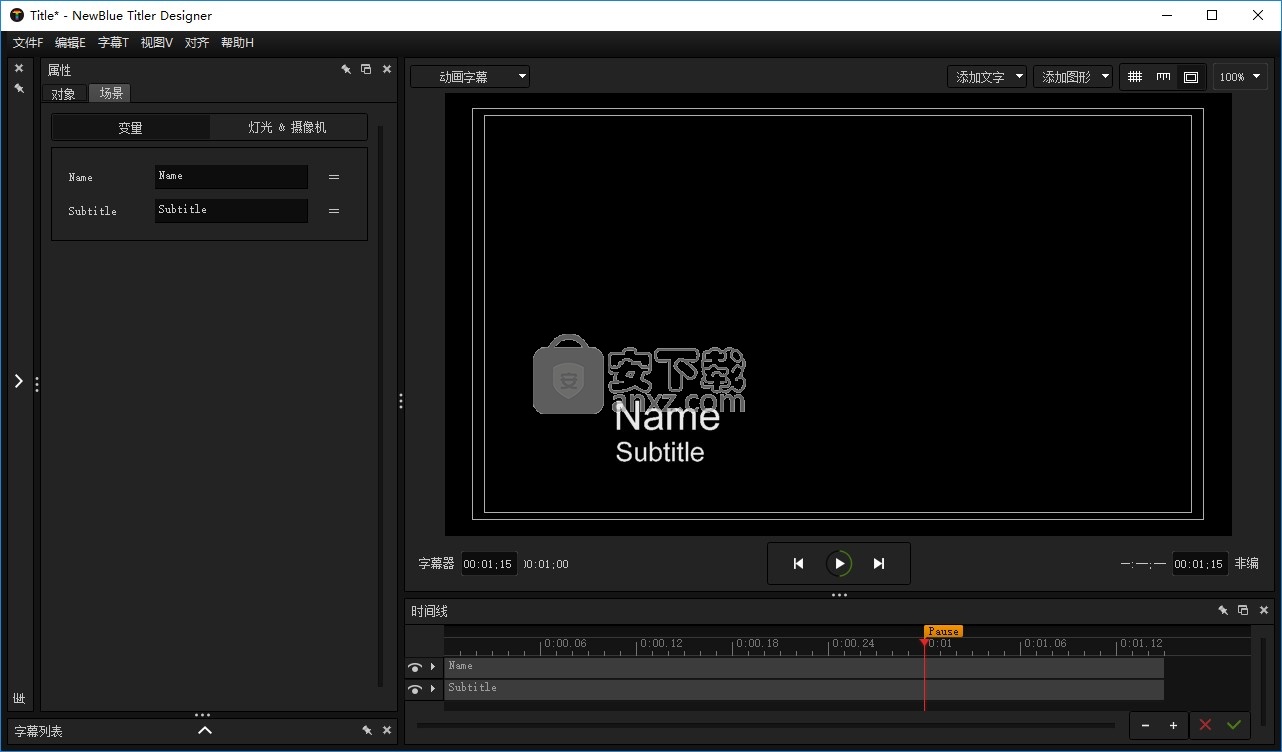The image size is (1282, 752).
Task: Close the 属性 properties panel
Action: pyautogui.click(x=387, y=69)
